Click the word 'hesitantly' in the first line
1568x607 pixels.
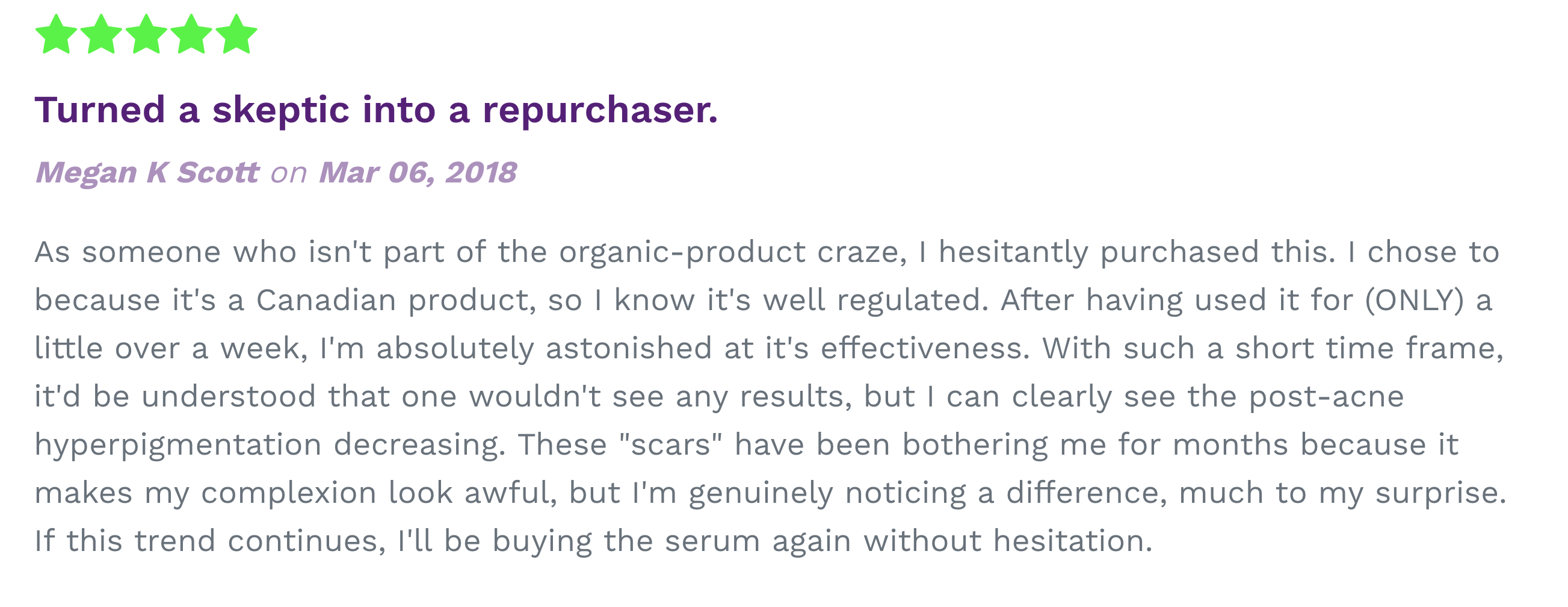(x=1013, y=252)
